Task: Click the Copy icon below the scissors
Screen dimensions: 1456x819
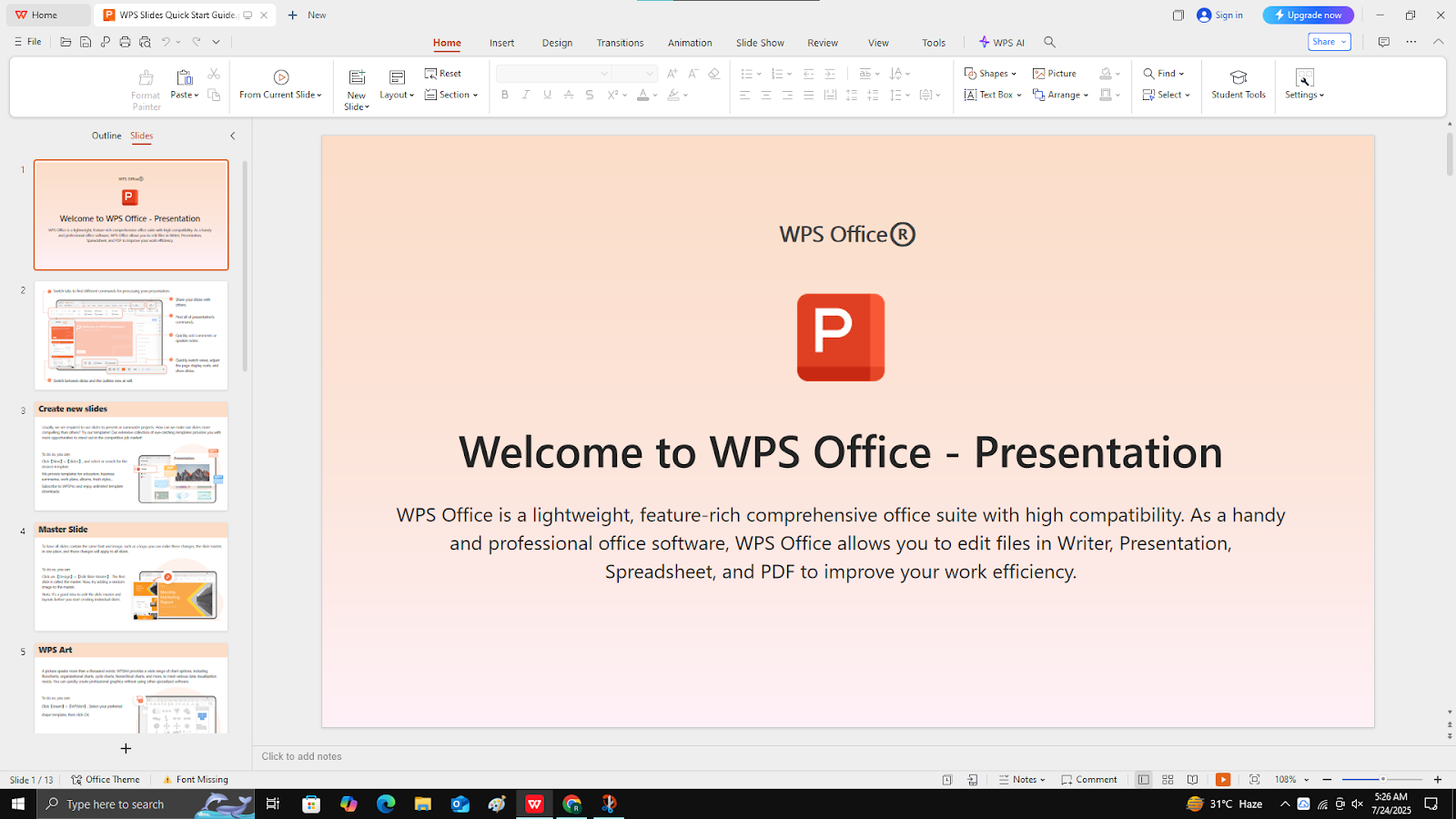Action: click(x=214, y=95)
